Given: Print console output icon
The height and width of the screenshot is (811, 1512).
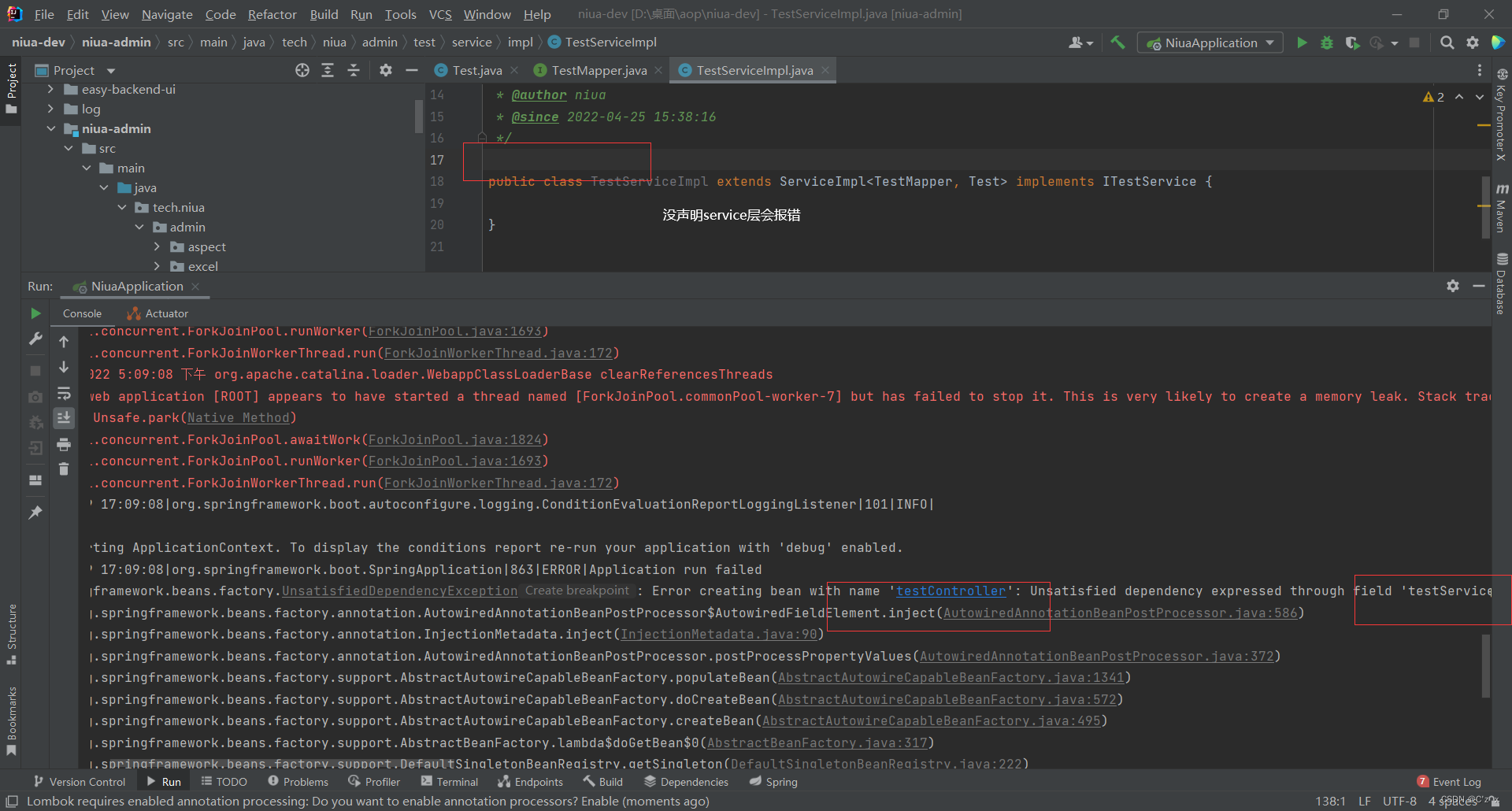Looking at the screenshot, I should pyautogui.click(x=64, y=445).
